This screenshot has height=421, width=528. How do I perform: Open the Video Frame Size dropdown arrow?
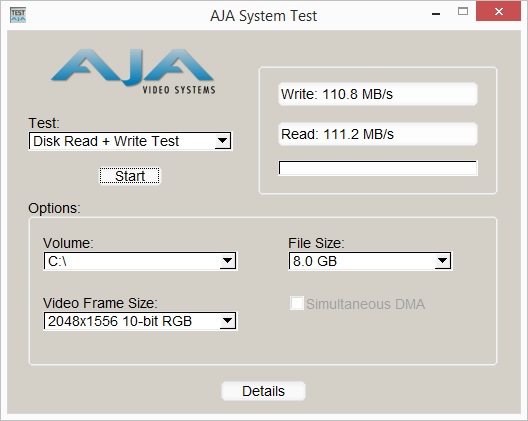(228, 321)
